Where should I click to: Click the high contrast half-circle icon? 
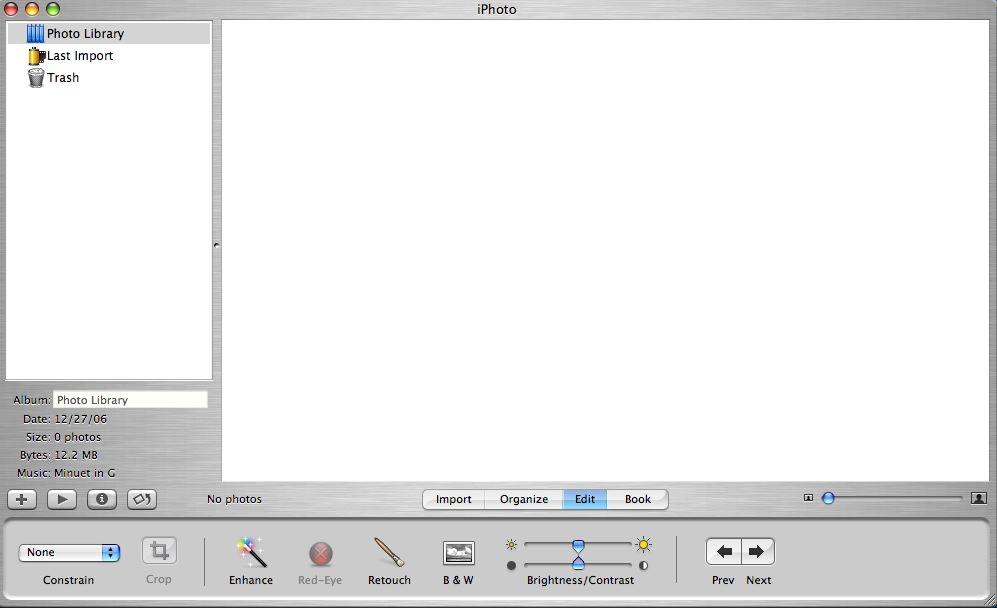[643, 565]
